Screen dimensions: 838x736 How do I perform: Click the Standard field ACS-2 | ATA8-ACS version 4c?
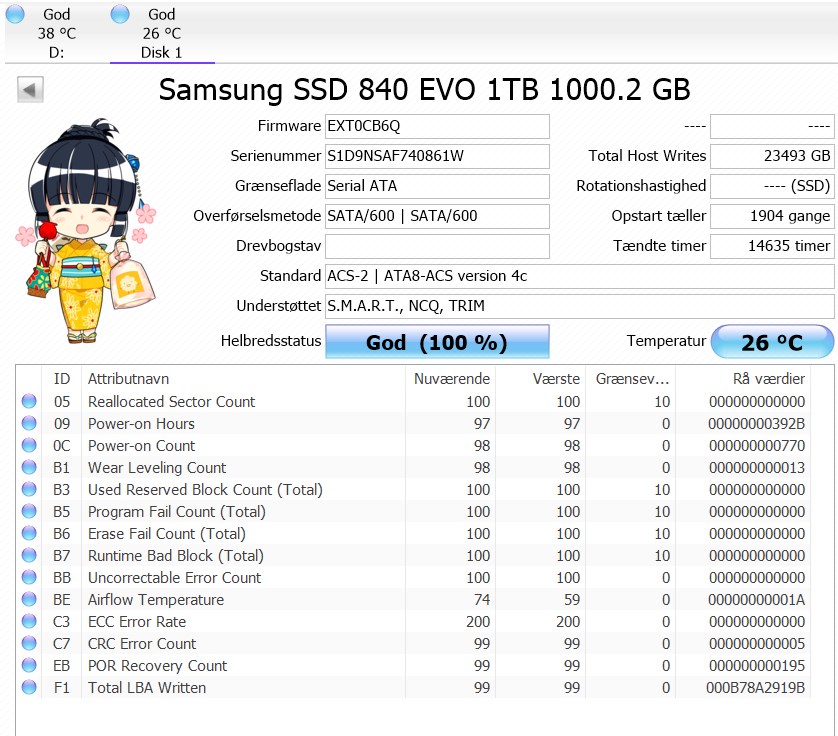point(580,276)
